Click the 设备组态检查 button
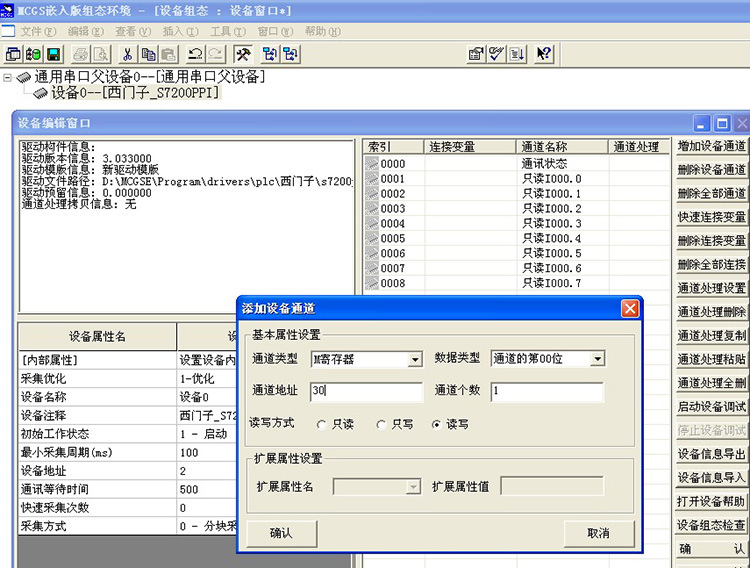The height and width of the screenshot is (568, 750). (x=711, y=526)
